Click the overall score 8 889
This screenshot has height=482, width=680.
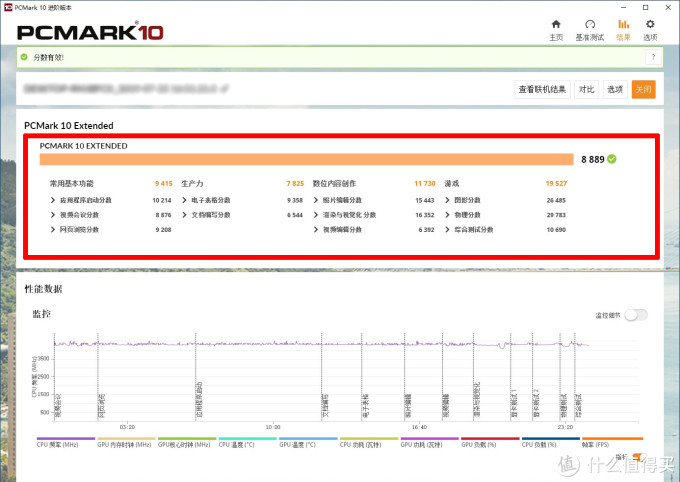tap(592, 159)
